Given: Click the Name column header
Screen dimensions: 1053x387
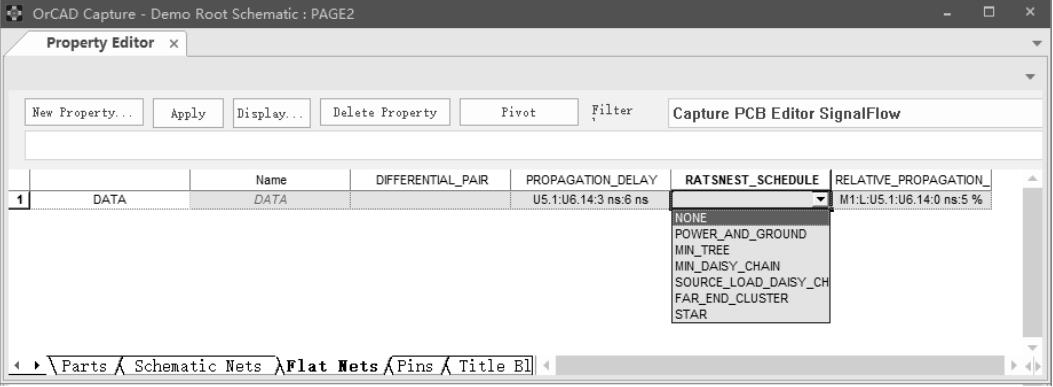Looking at the screenshot, I should click(x=271, y=180).
